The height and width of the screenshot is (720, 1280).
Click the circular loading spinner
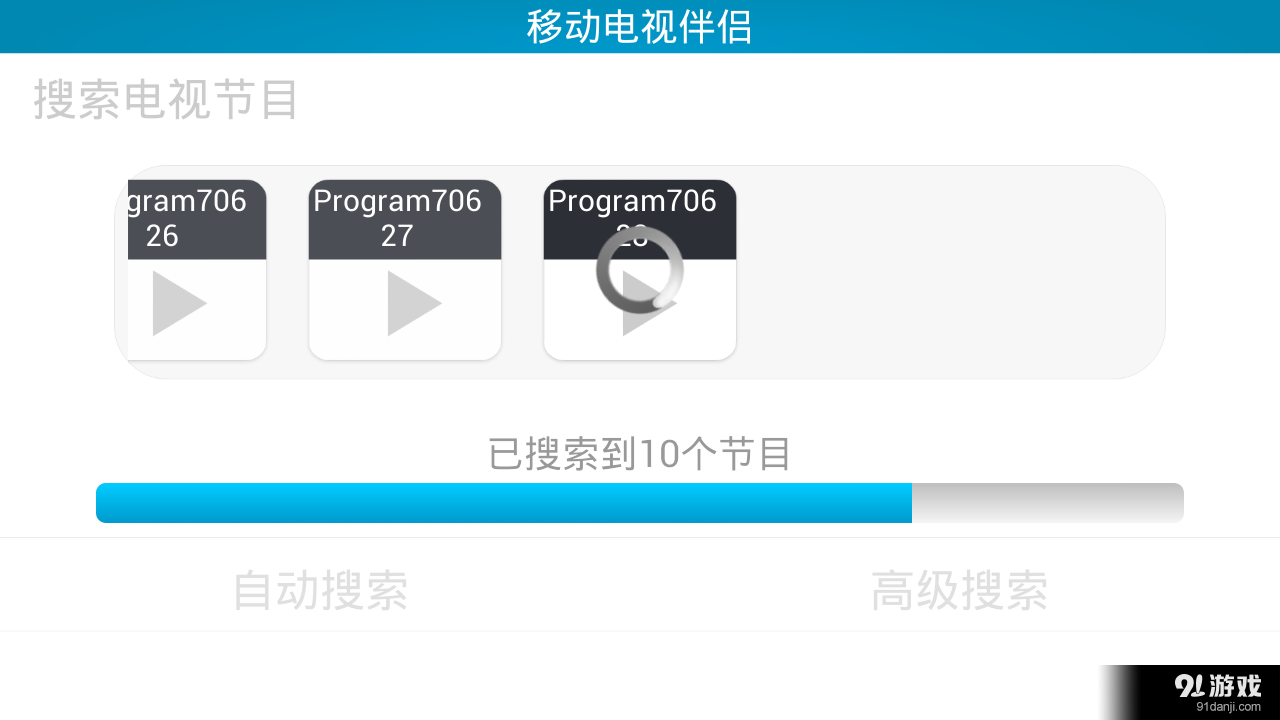pyautogui.click(x=640, y=270)
